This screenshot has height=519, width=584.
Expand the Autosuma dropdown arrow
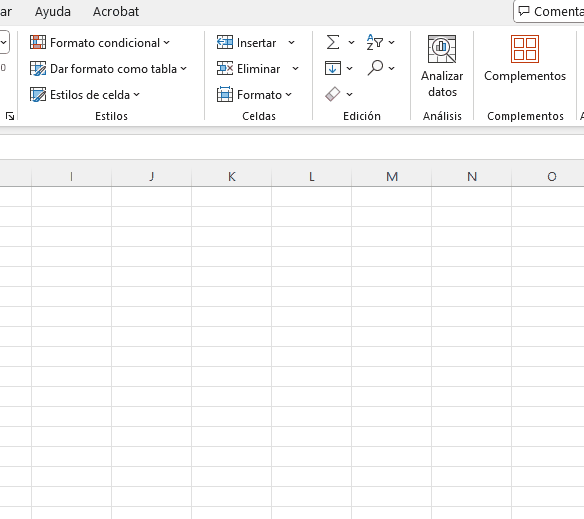pos(351,42)
